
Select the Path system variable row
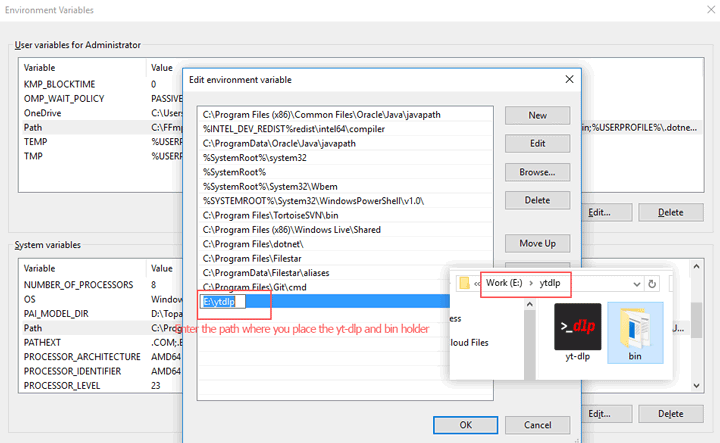pos(101,328)
